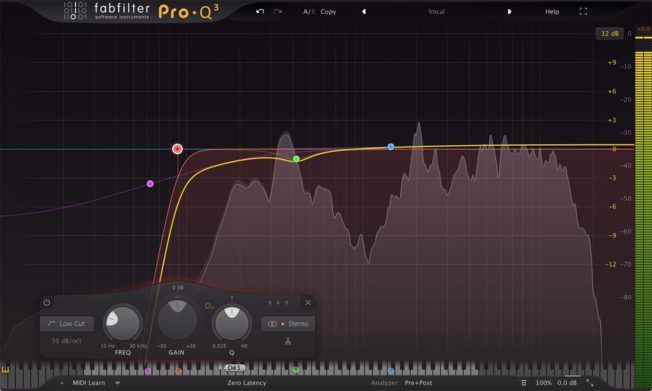
Task: Click the D#3 note label on piano
Action: coord(234,368)
